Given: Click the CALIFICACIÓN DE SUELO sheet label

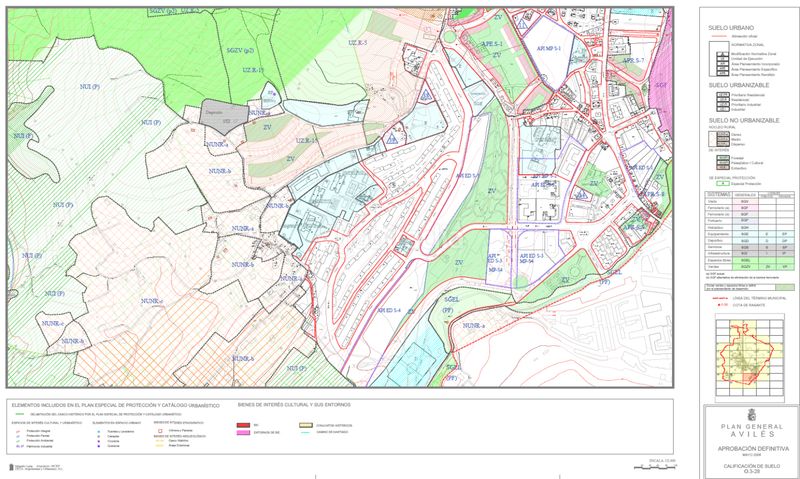Looking at the screenshot, I should click(752, 468).
